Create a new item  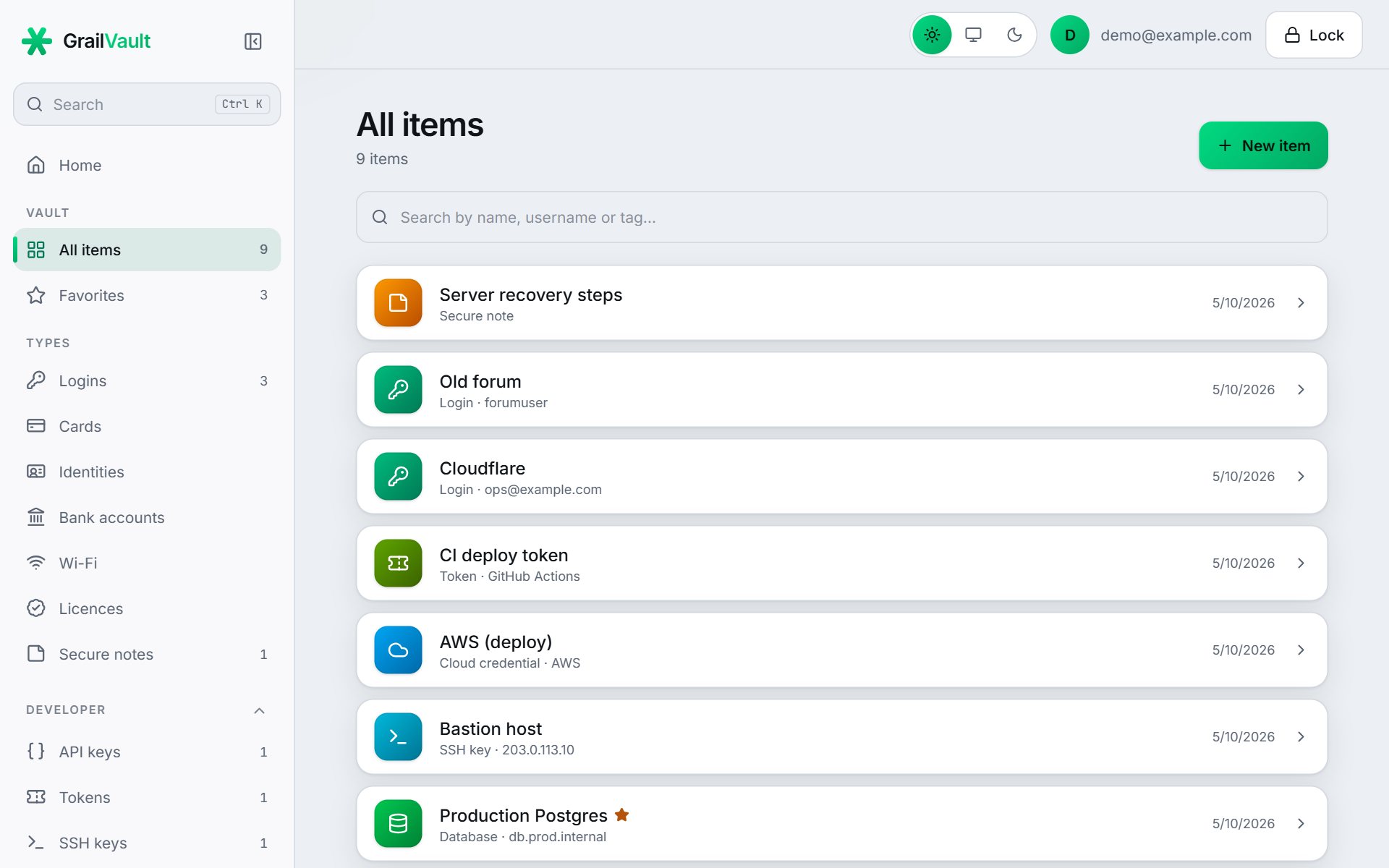1263,145
